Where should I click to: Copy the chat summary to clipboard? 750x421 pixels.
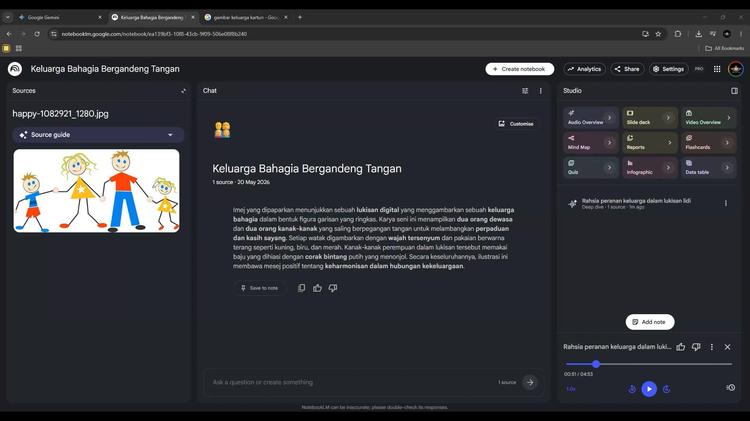click(301, 288)
